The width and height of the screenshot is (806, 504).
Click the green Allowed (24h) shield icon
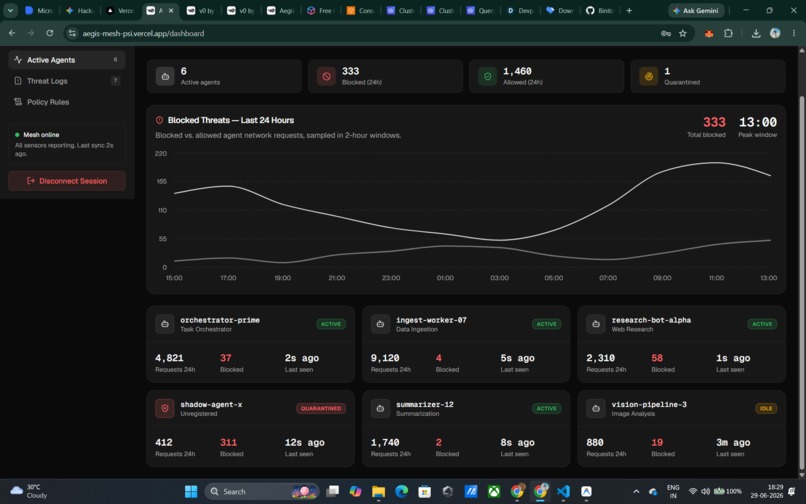click(487, 76)
